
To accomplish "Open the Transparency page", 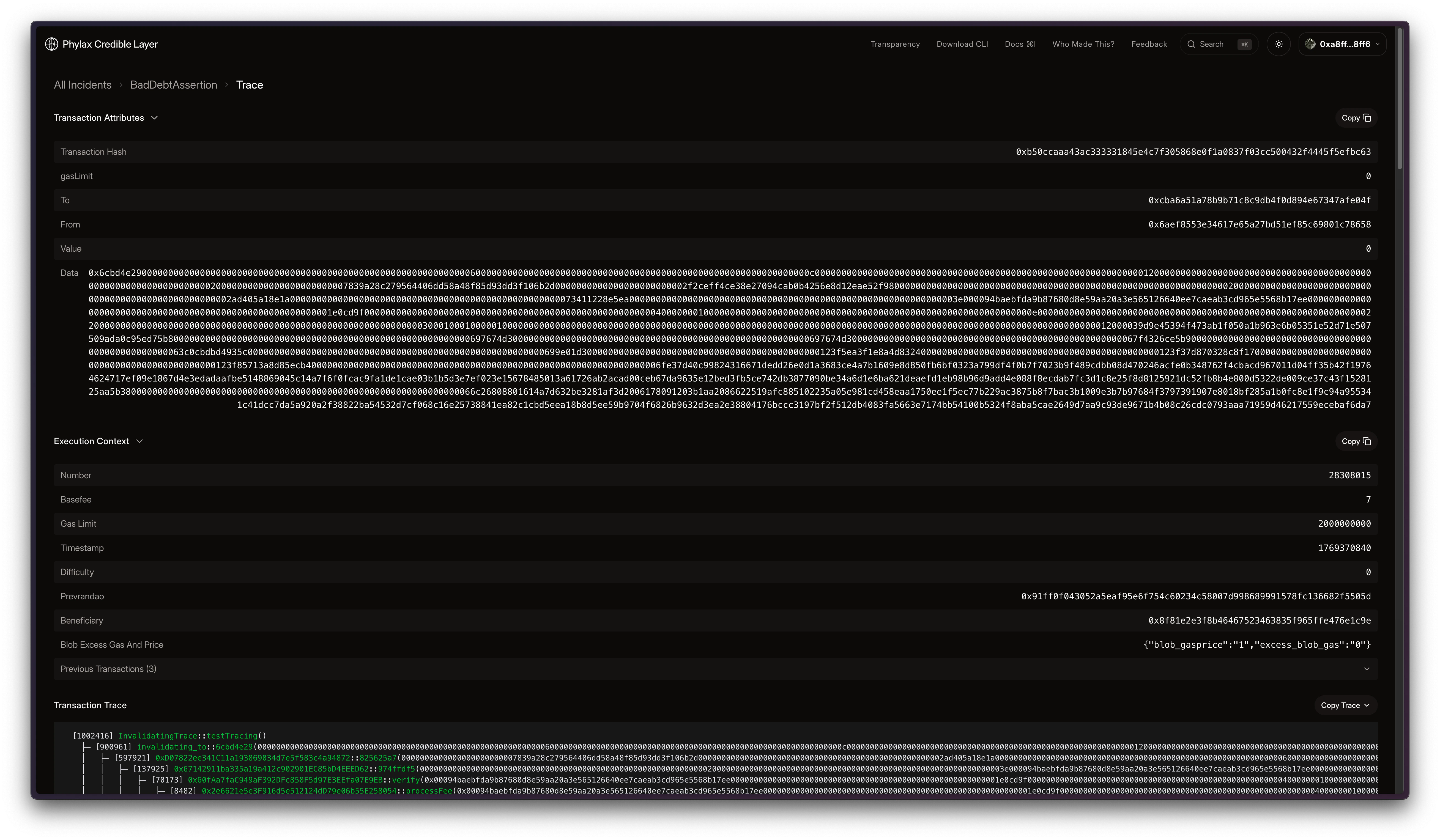I will (895, 44).
